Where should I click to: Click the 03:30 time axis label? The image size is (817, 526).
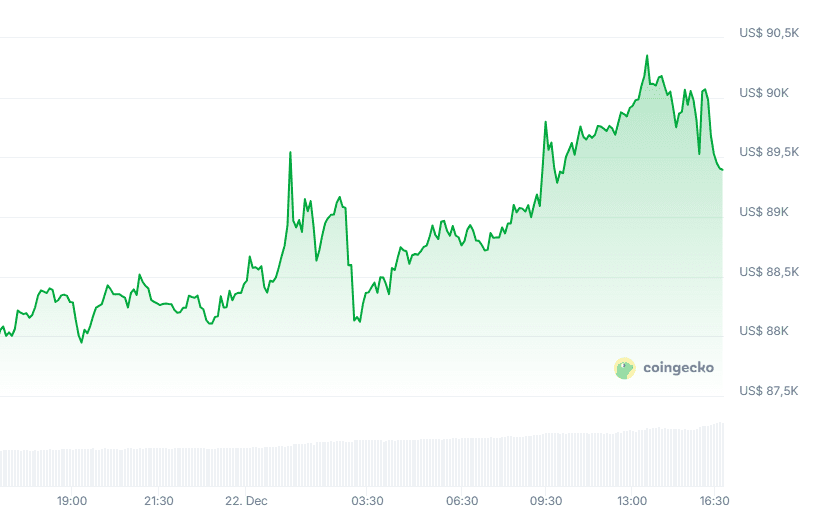[x=367, y=500]
